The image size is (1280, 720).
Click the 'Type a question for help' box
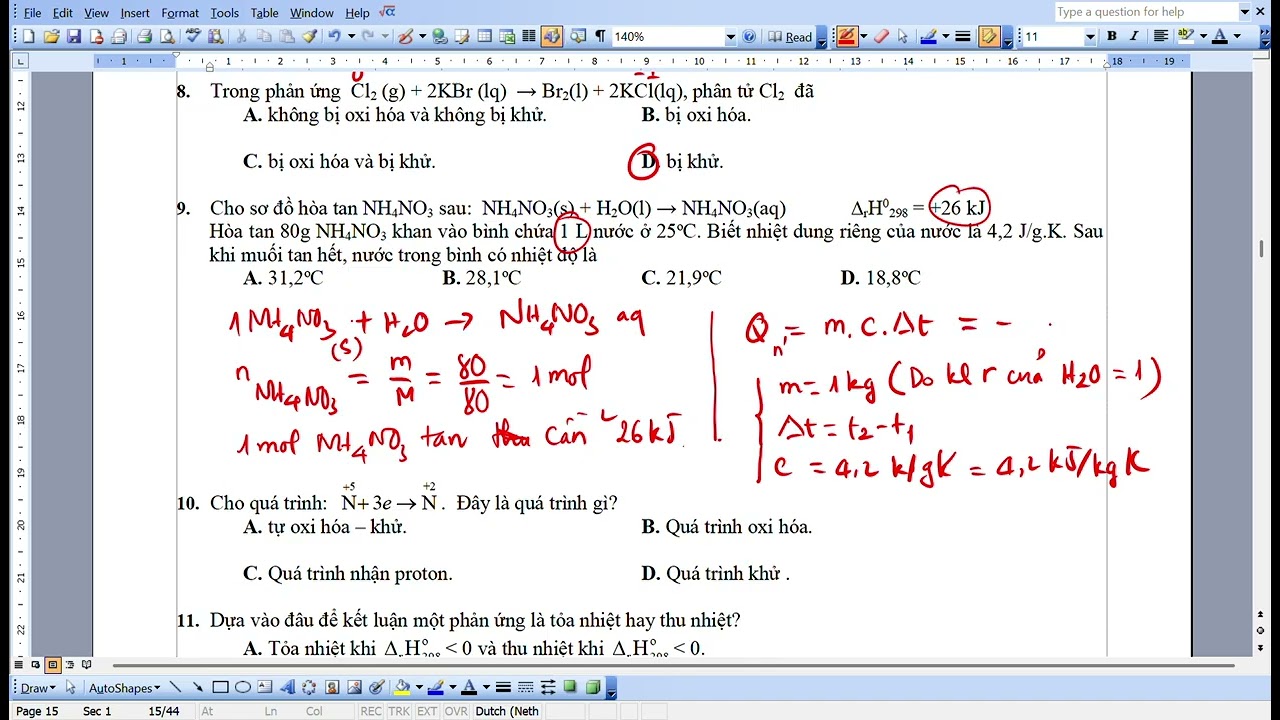1147,12
